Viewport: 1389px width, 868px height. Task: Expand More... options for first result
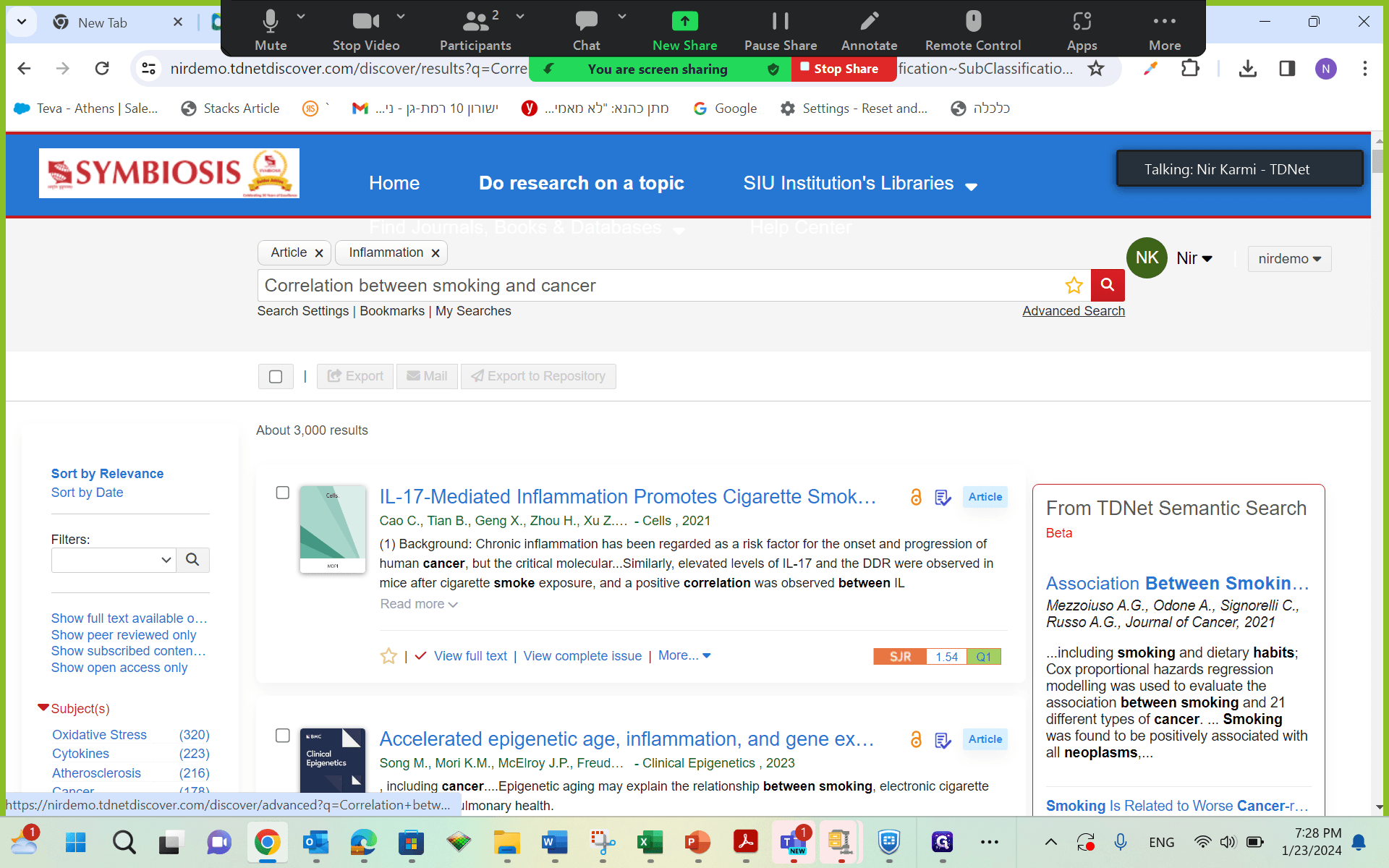click(x=684, y=655)
